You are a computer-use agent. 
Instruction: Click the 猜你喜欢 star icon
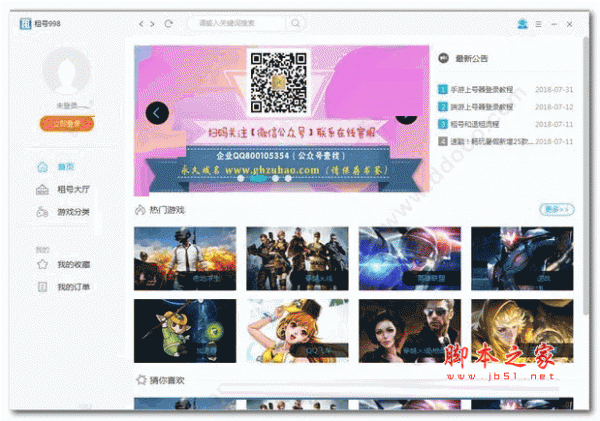point(141,380)
